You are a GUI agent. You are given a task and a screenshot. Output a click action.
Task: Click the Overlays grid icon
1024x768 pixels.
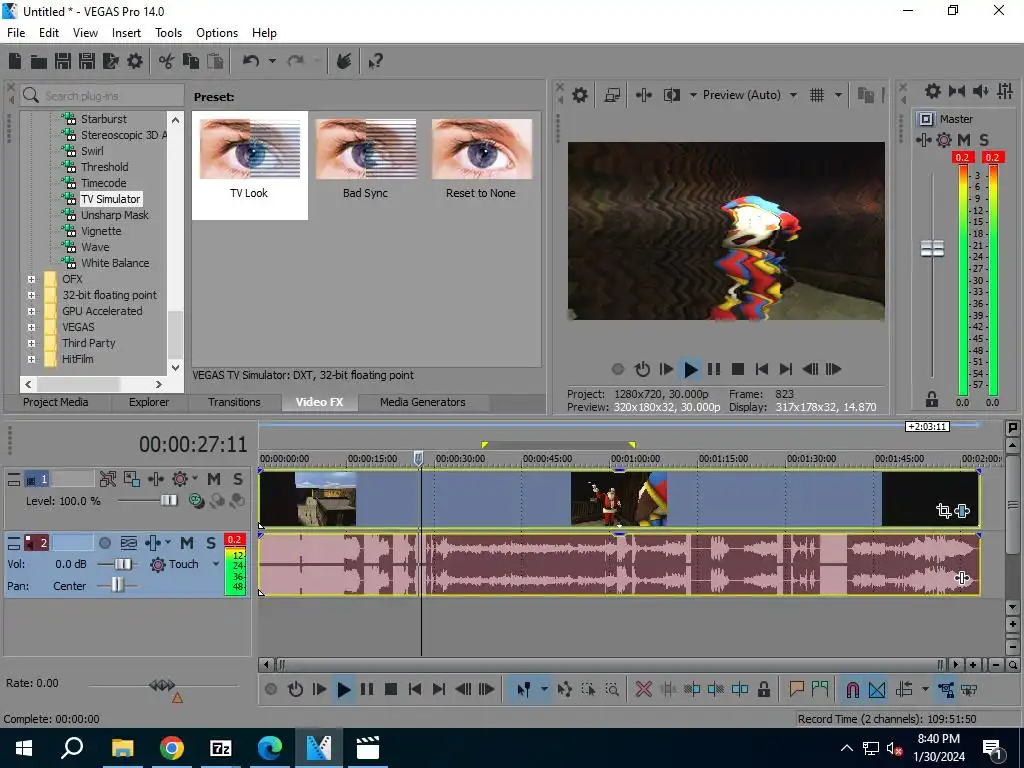click(817, 95)
